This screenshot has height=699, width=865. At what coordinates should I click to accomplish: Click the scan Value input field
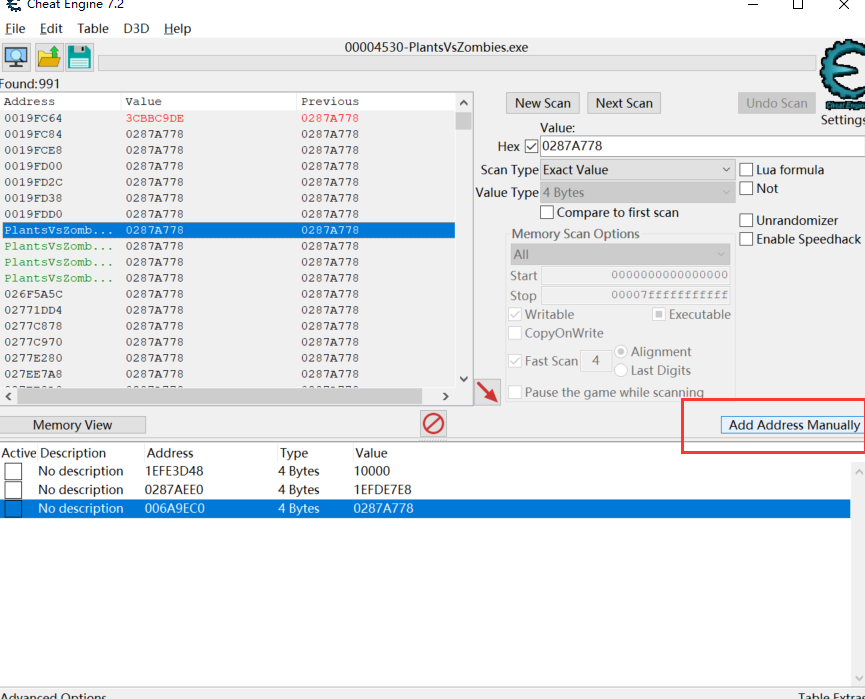pyautogui.click(x=702, y=146)
